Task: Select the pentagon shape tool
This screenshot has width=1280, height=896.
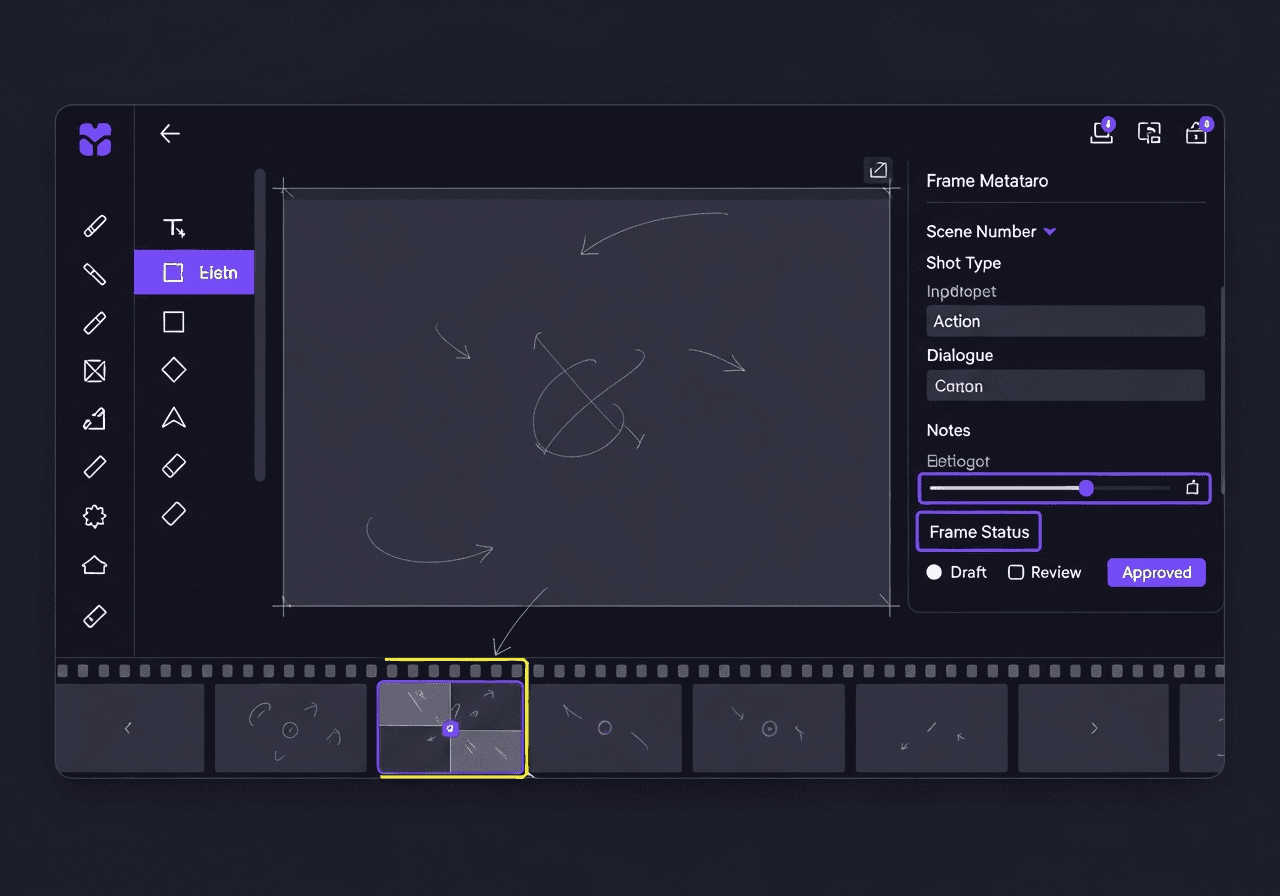Action: pyautogui.click(x=94, y=565)
